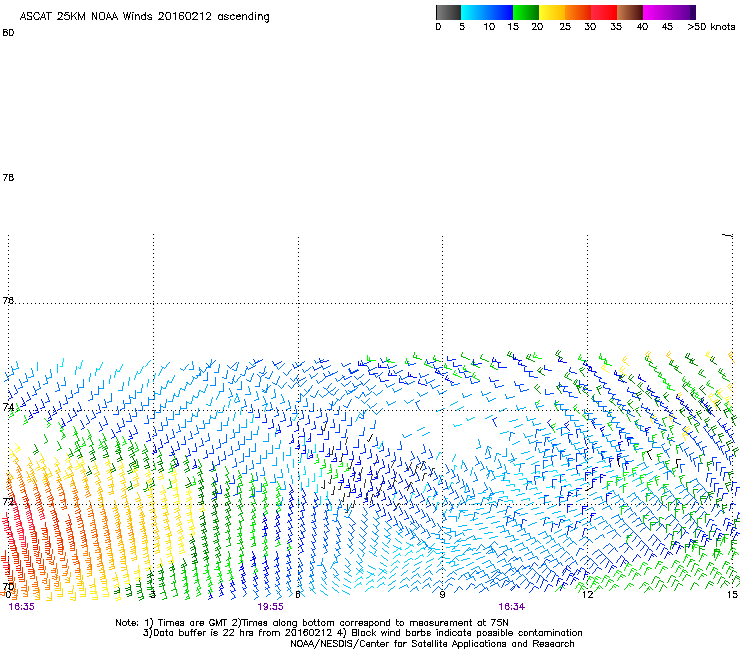Click the 3 longitude axis label
Viewport: 740px width, 650px height.
[x=152, y=594]
